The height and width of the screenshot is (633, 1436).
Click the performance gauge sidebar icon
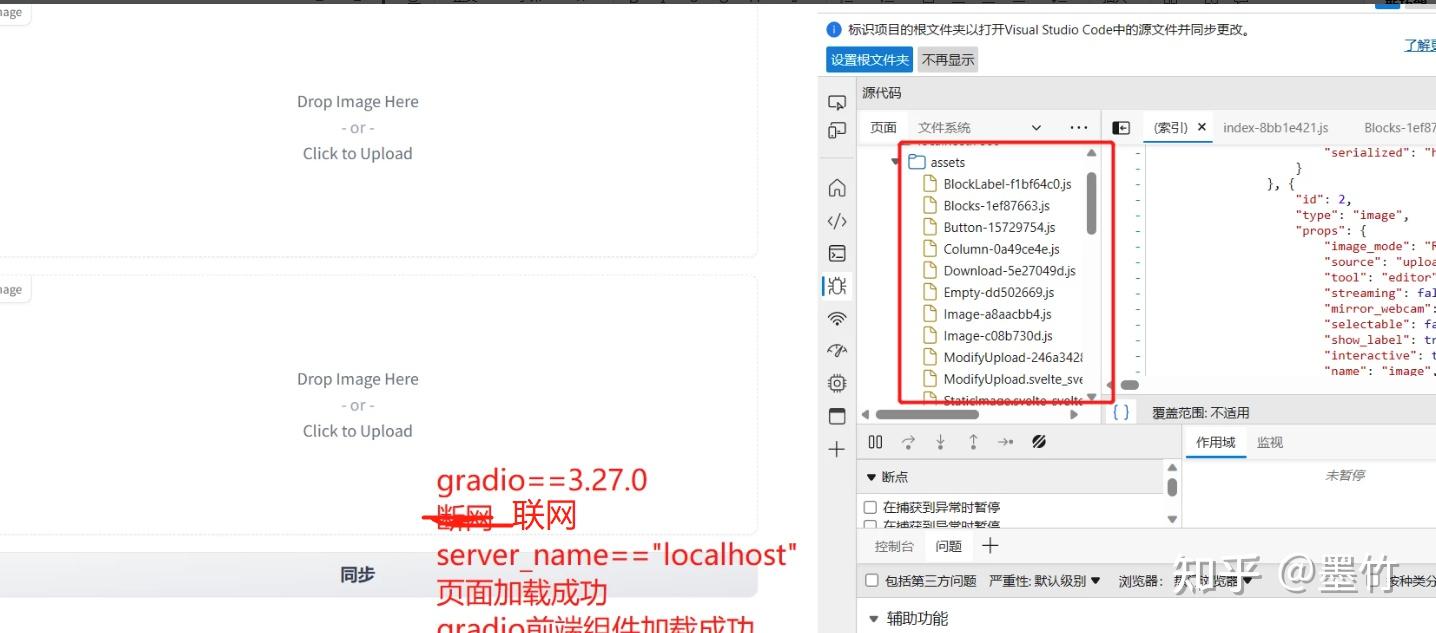pyautogui.click(x=836, y=350)
